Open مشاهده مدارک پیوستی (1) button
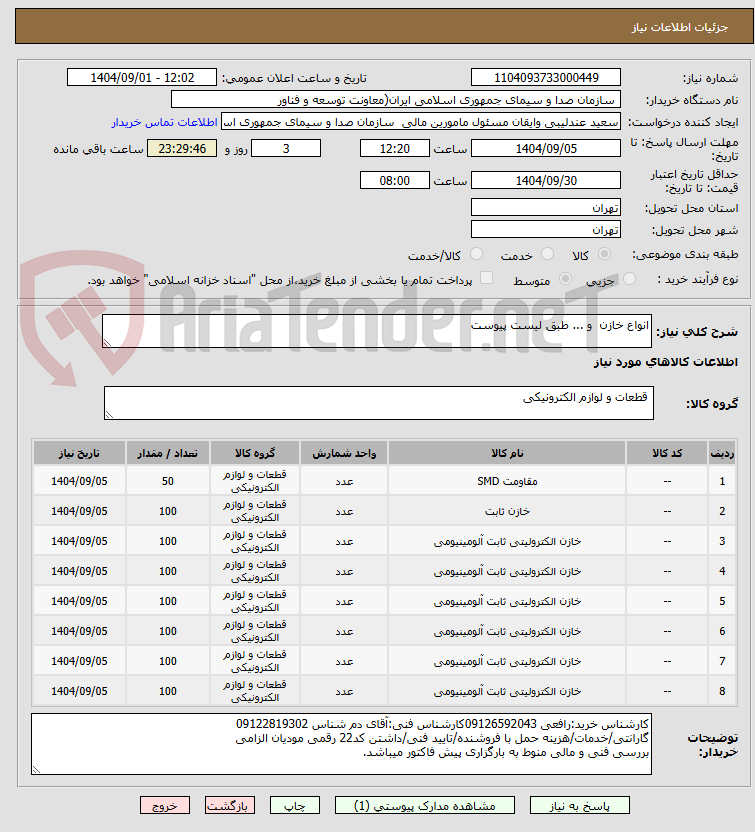Image resolution: width=755 pixels, height=832 pixels. 424,805
